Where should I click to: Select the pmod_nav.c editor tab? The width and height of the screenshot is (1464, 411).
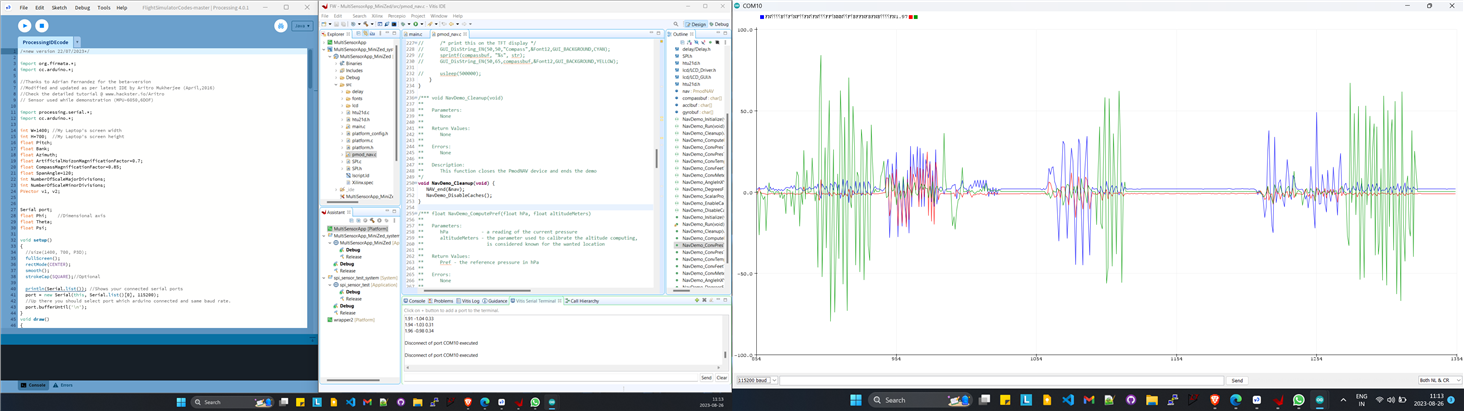click(x=448, y=34)
